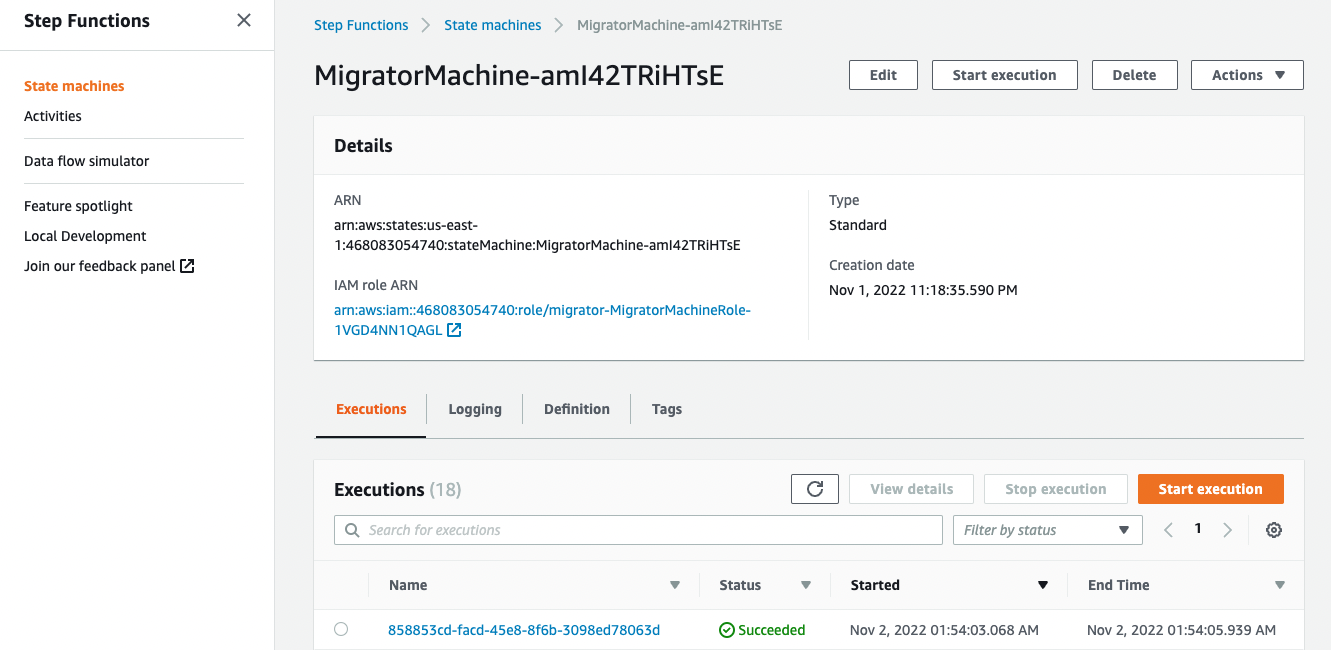The height and width of the screenshot is (650, 1331).
Task: Open Filter by status dropdown
Action: pyautogui.click(x=1047, y=530)
